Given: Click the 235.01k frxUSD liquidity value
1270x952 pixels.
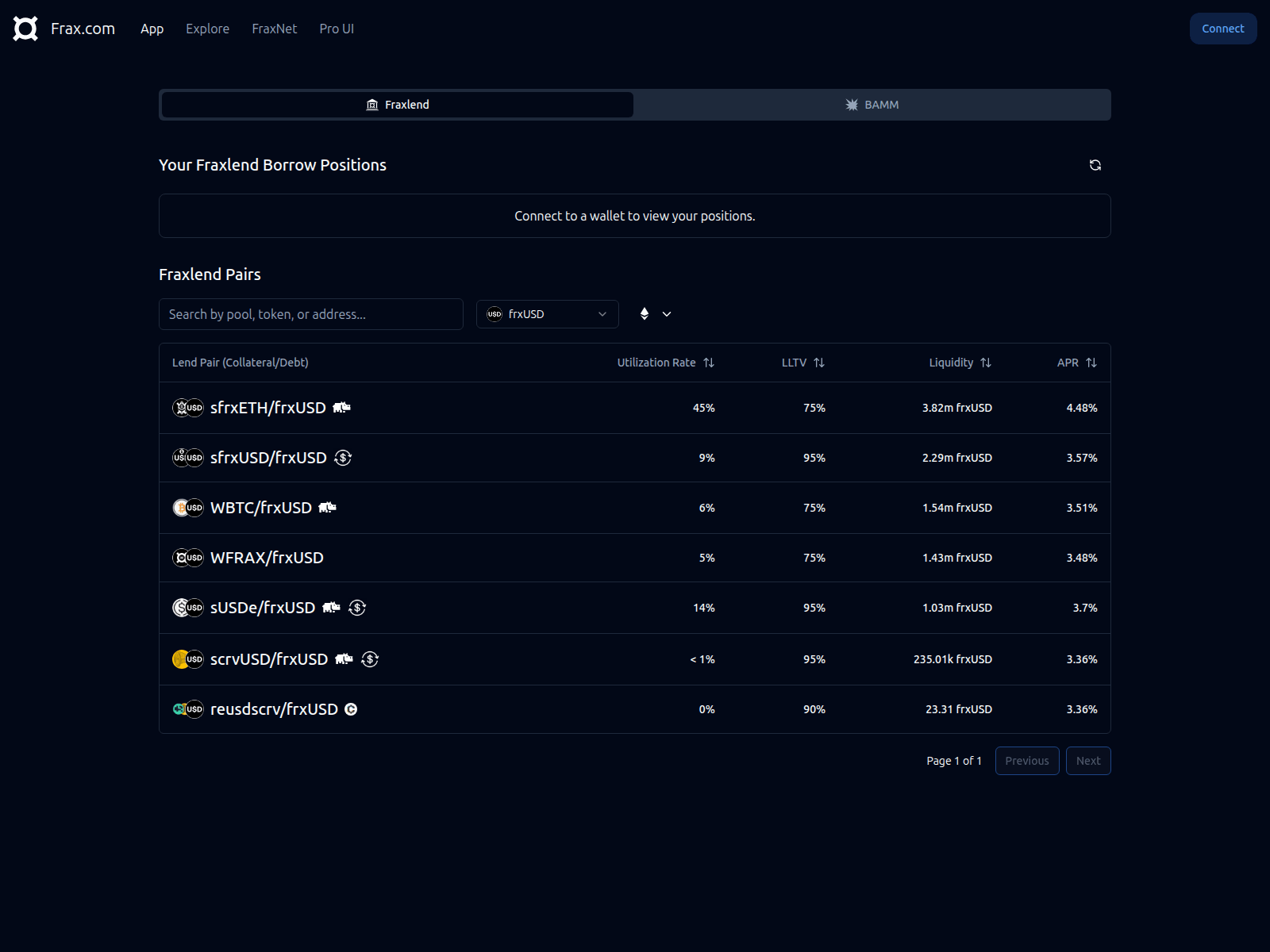Looking at the screenshot, I should [952, 659].
